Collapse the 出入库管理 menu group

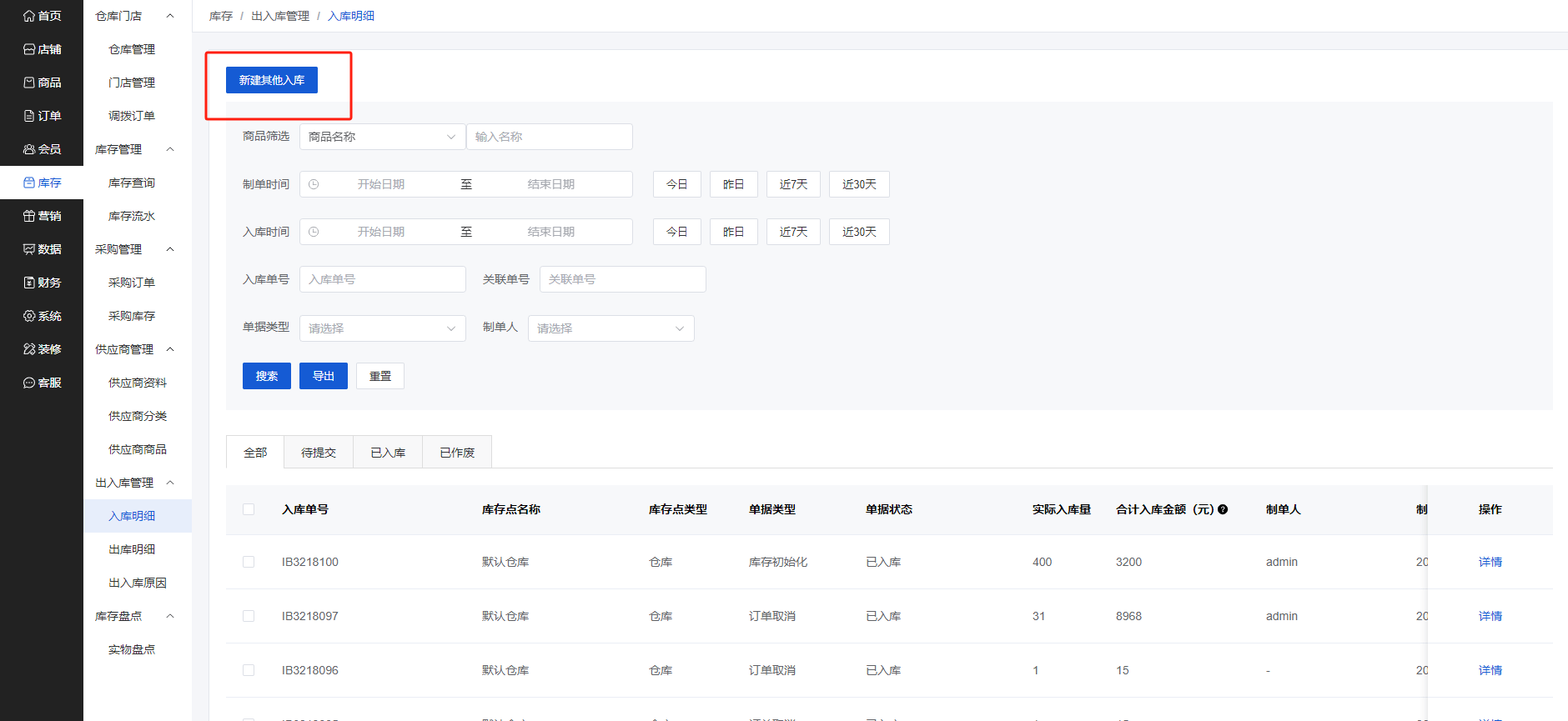pyautogui.click(x=170, y=483)
